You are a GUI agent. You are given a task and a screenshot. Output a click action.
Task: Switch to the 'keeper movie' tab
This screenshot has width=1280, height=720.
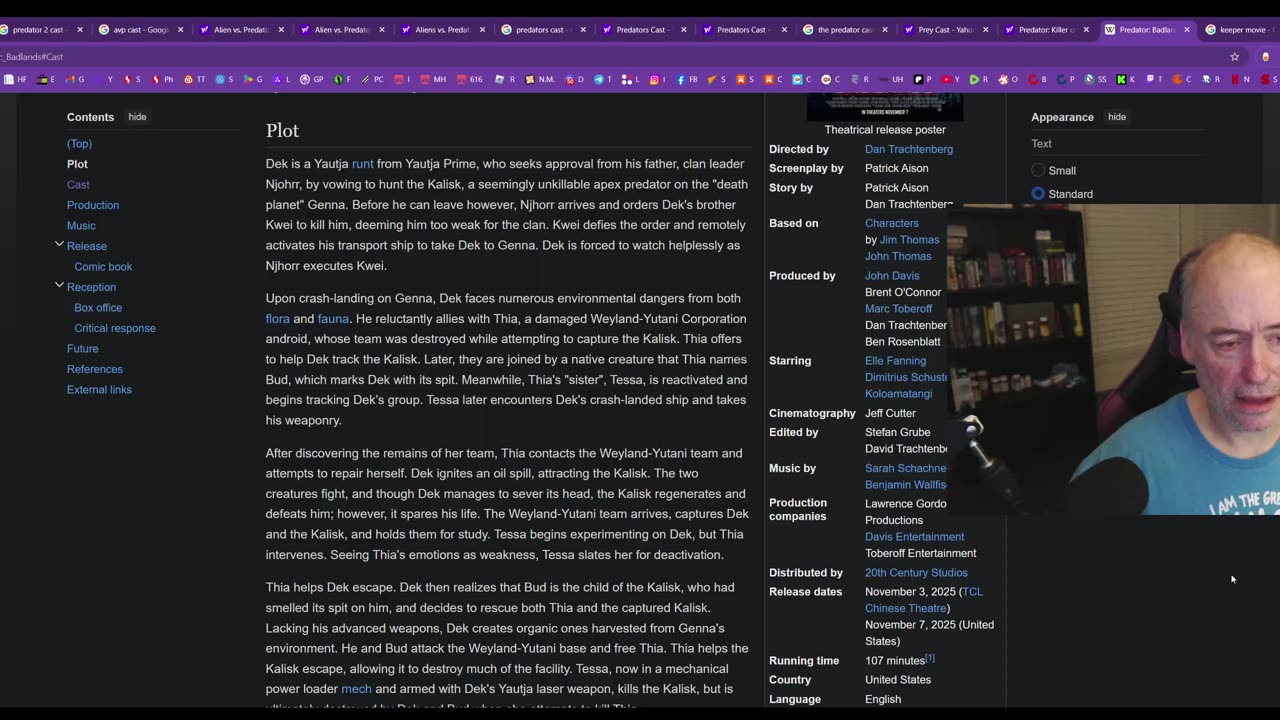pos(1238,30)
